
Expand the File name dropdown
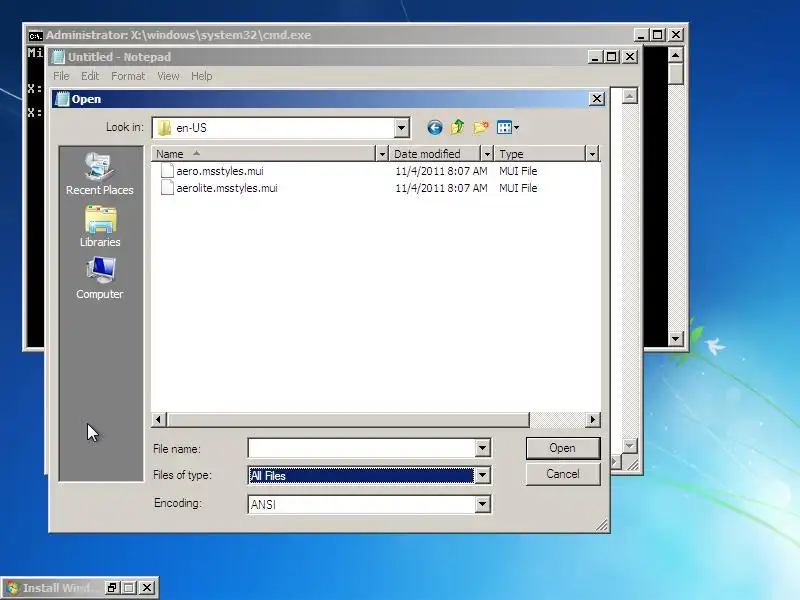483,448
